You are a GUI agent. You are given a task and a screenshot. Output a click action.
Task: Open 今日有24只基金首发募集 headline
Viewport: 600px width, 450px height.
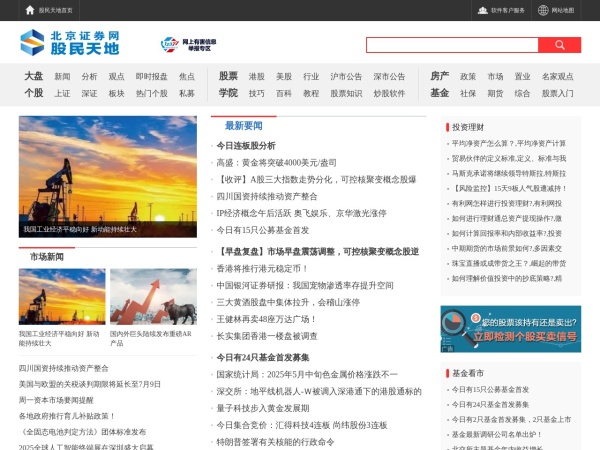click(263, 357)
